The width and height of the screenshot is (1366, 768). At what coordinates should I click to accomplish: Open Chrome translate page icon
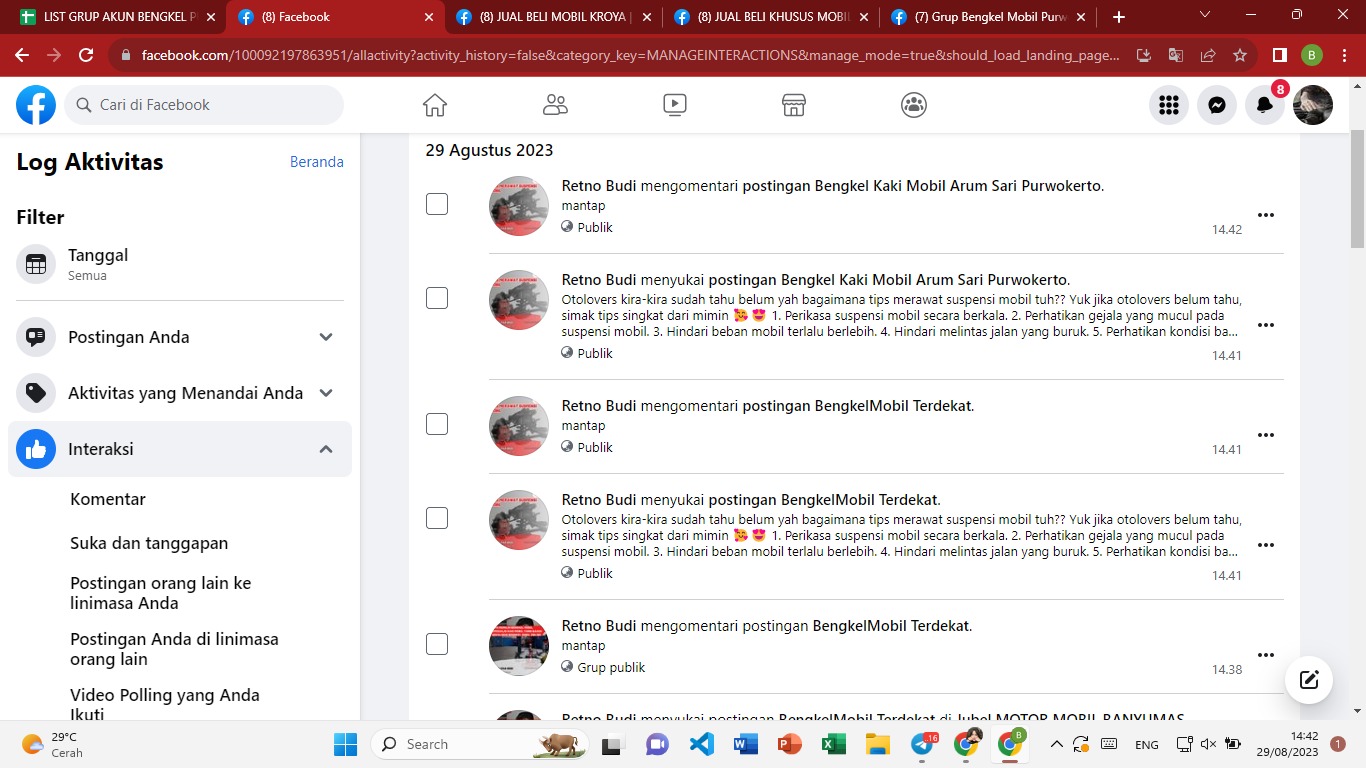(x=1176, y=56)
